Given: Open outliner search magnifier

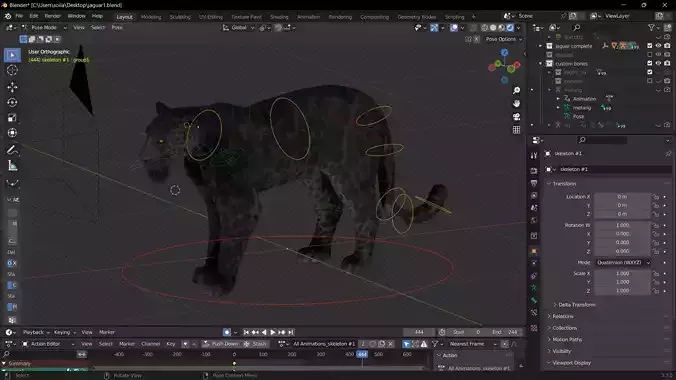Looking at the screenshot, I should coord(576,28).
